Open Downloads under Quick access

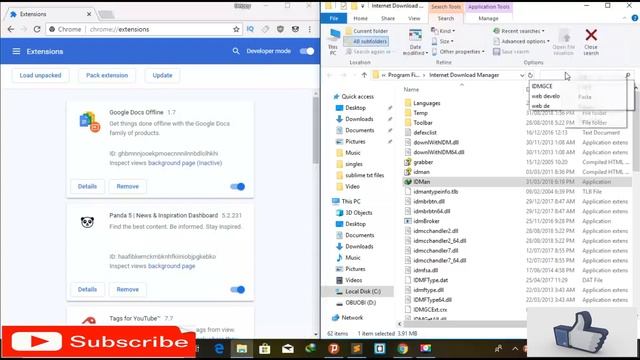tap(359, 119)
